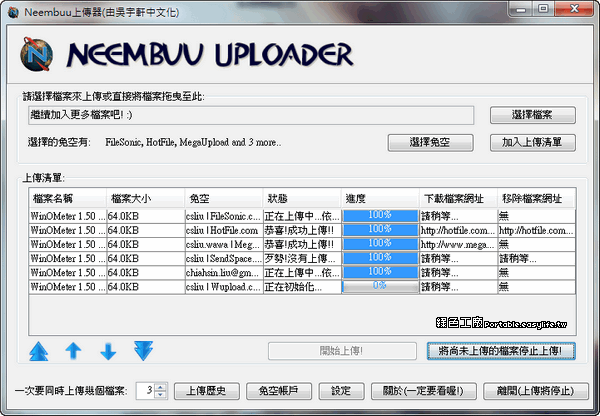
Task: Click the move down single arrow
Action: pos(108,351)
